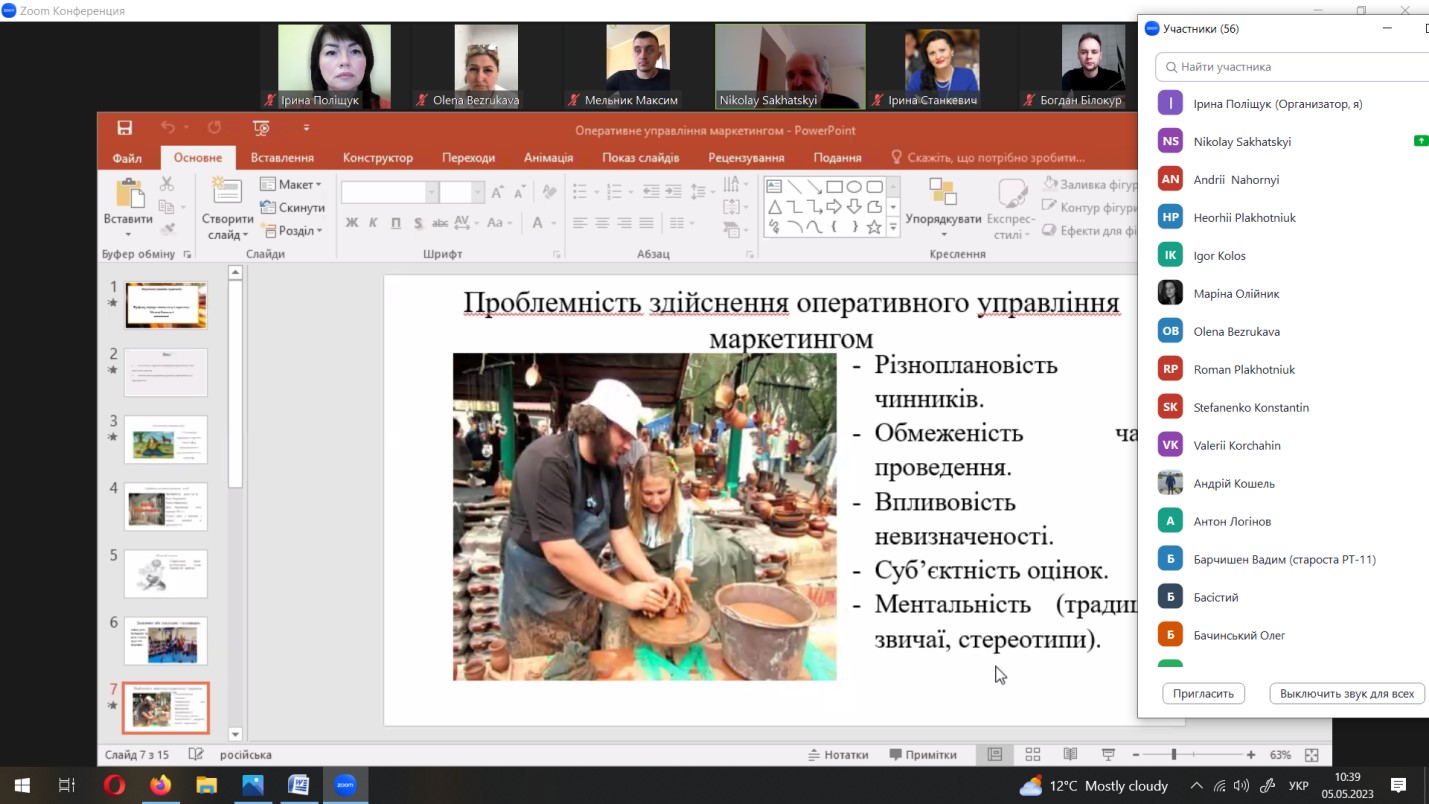The width and height of the screenshot is (1429, 804).
Task: Toggle Normal view button in status bar
Action: [x=994, y=755]
